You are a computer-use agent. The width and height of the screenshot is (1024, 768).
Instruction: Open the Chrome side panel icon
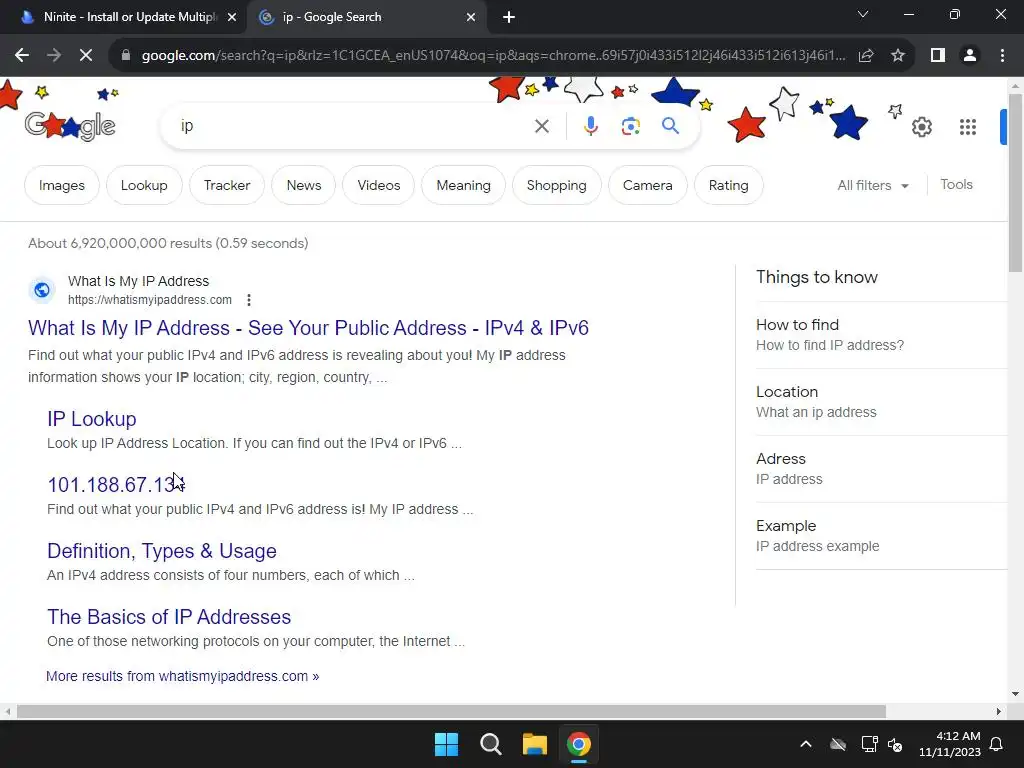pos(938,56)
